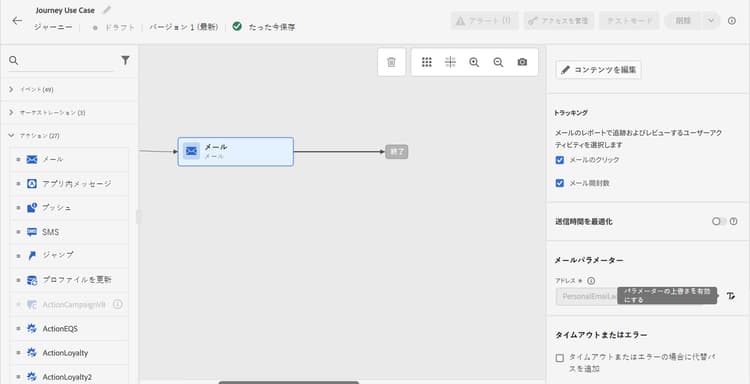Open the dropdown arrow next to 削除
The image size is (750, 384).
point(711,21)
